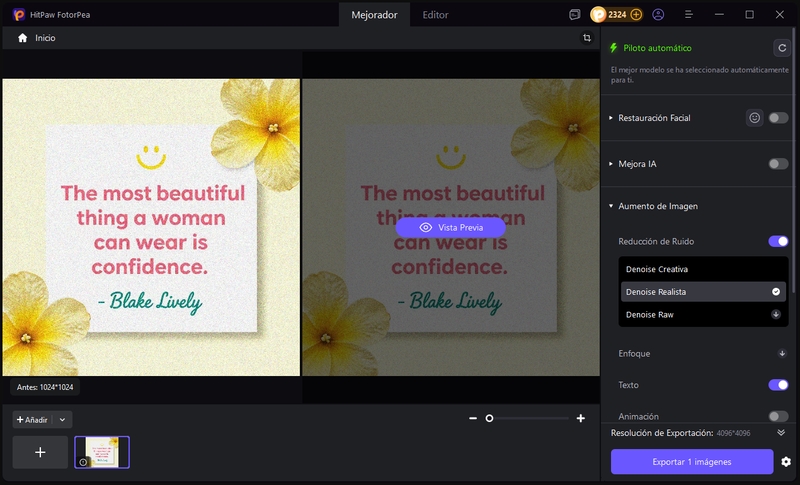Screen dimensions: 800x485
Task: Switch to the Editor tab
Action: (435, 15)
